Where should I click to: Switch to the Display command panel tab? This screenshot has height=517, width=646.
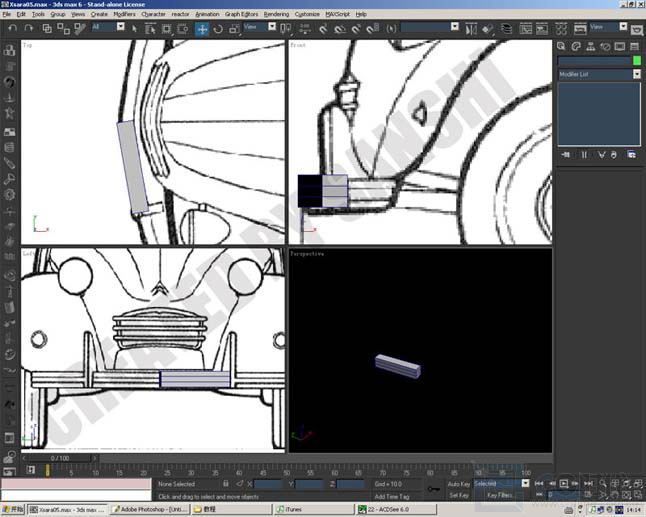(x=620, y=46)
